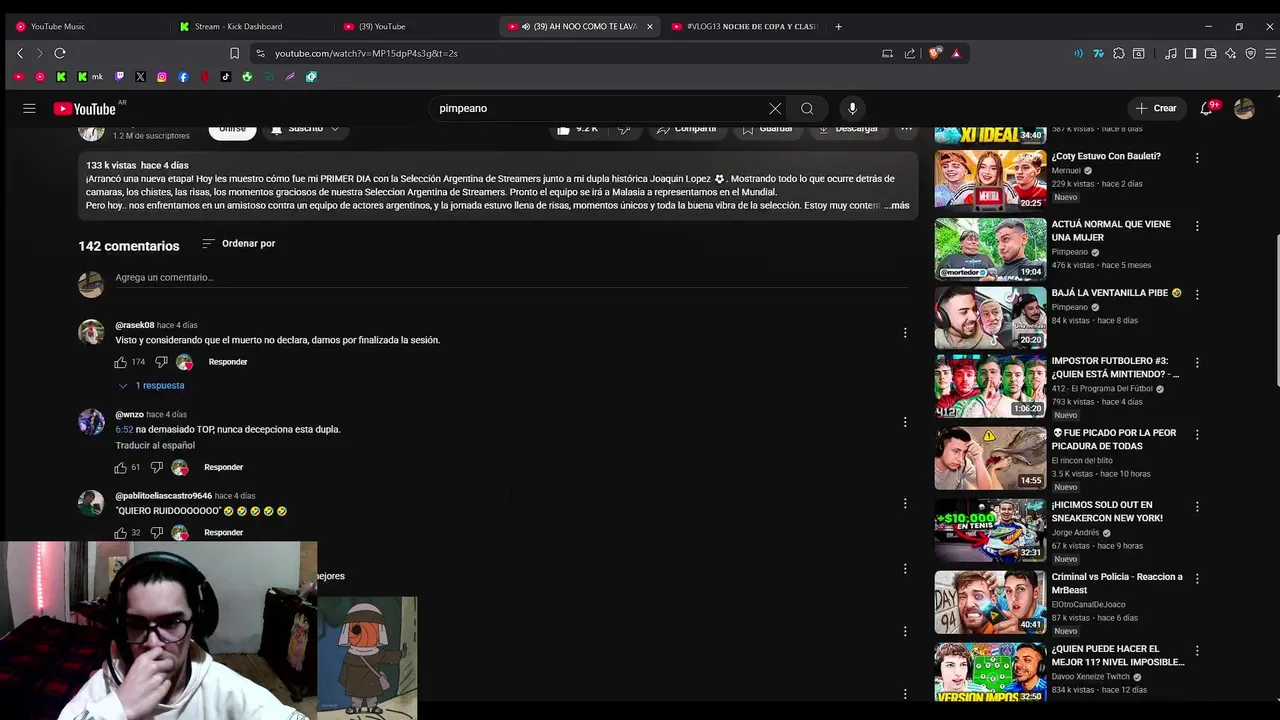Reply to @rasek08 via Responder
The width and height of the screenshot is (1280, 720).
pyautogui.click(x=228, y=362)
